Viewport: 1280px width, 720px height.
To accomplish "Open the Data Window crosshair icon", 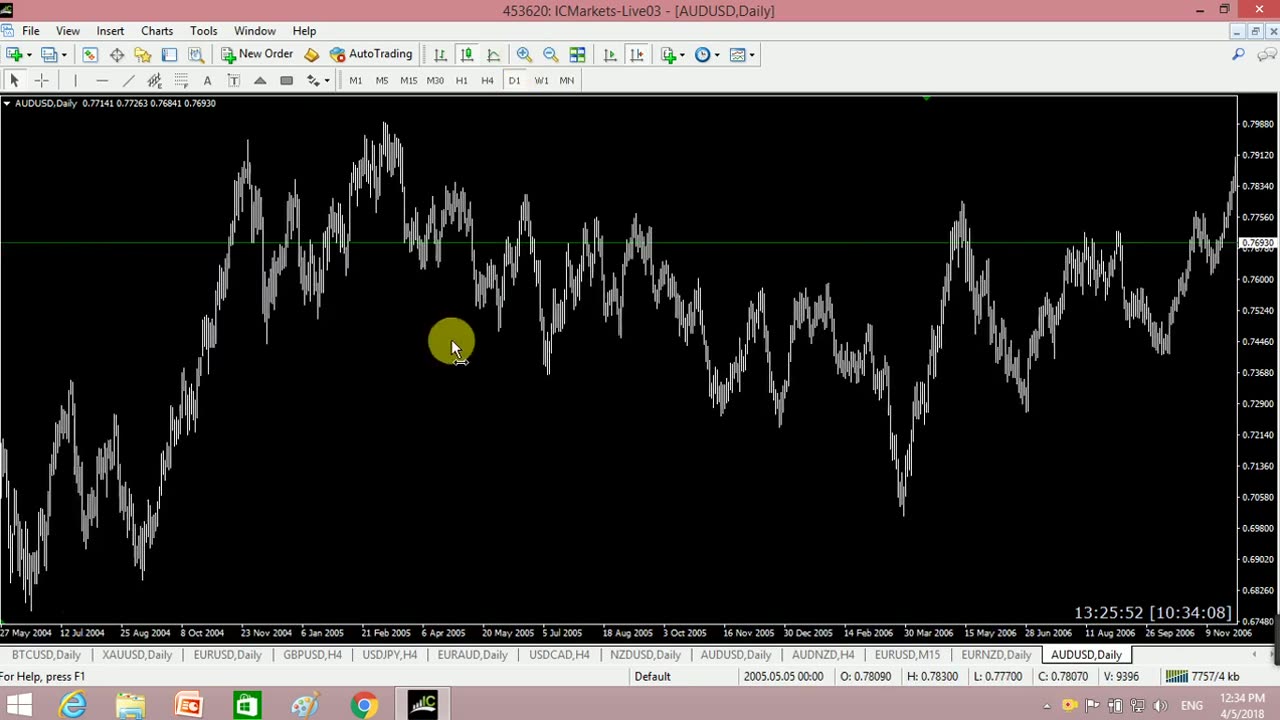I will pyautogui.click(x=116, y=55).
